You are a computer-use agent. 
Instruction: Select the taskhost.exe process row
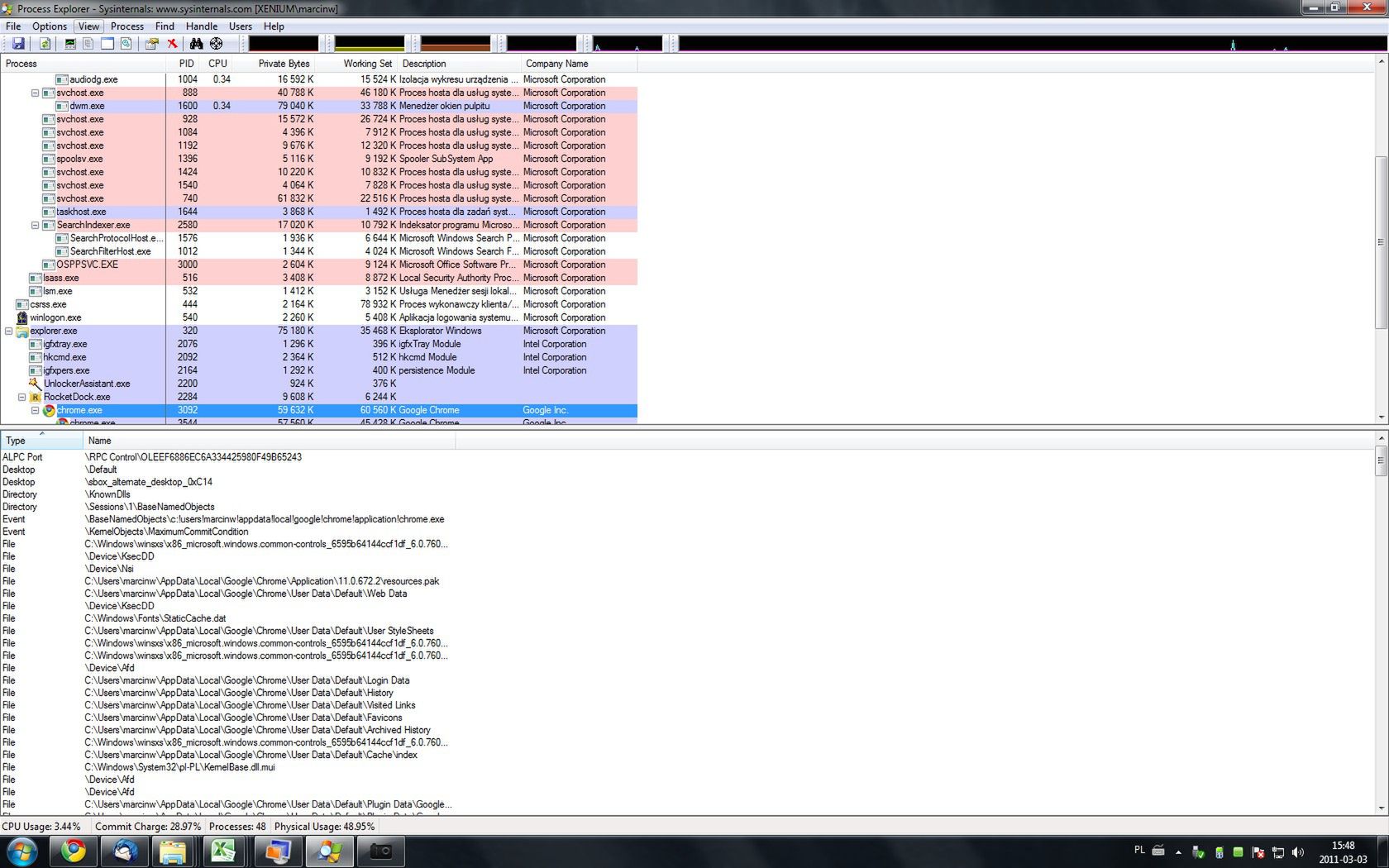(x=318, y=212)
